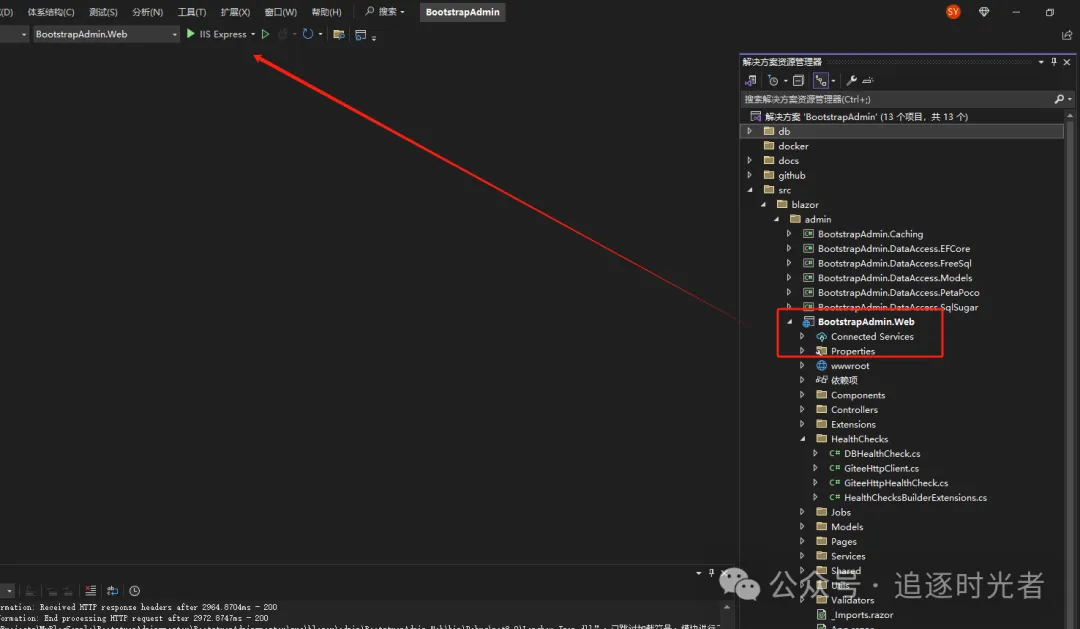Viewport: 1080px width, 629px height.
Task: Open the file nesting dropdown arrow
Action: coord(833,81)
